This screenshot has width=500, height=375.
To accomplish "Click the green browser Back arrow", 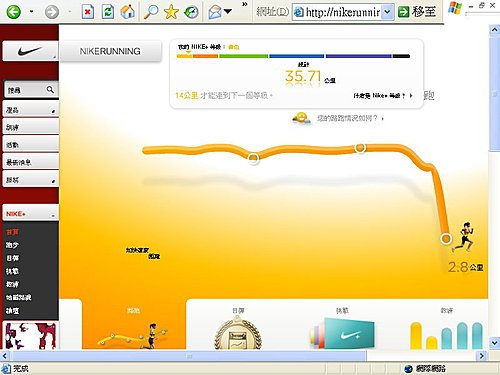I will [x=14, y=12].
